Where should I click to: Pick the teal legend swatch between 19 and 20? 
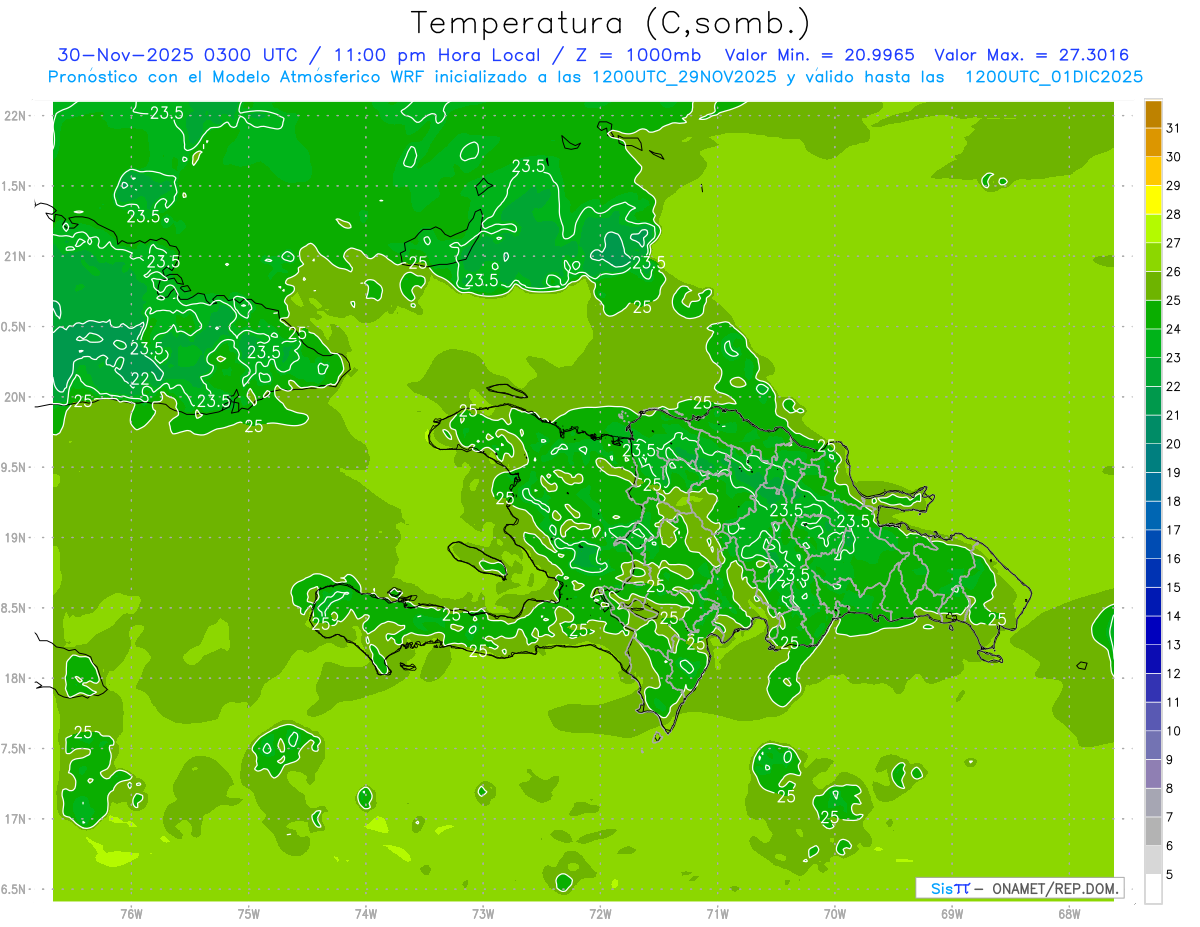coord(1153,458)
